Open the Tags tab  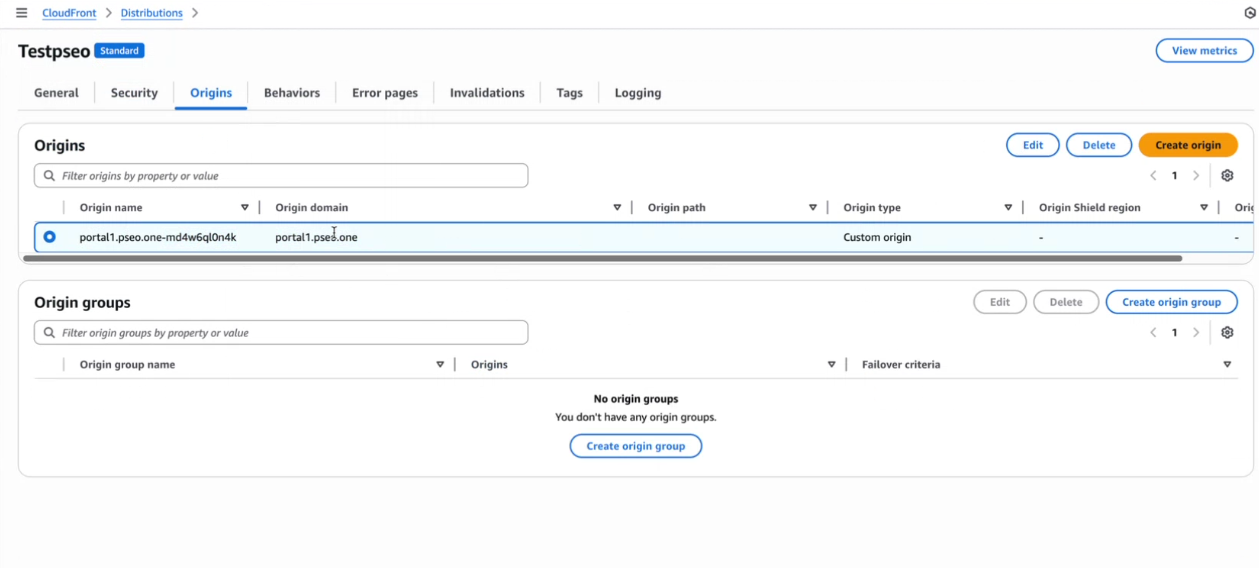tap(570, 93)
